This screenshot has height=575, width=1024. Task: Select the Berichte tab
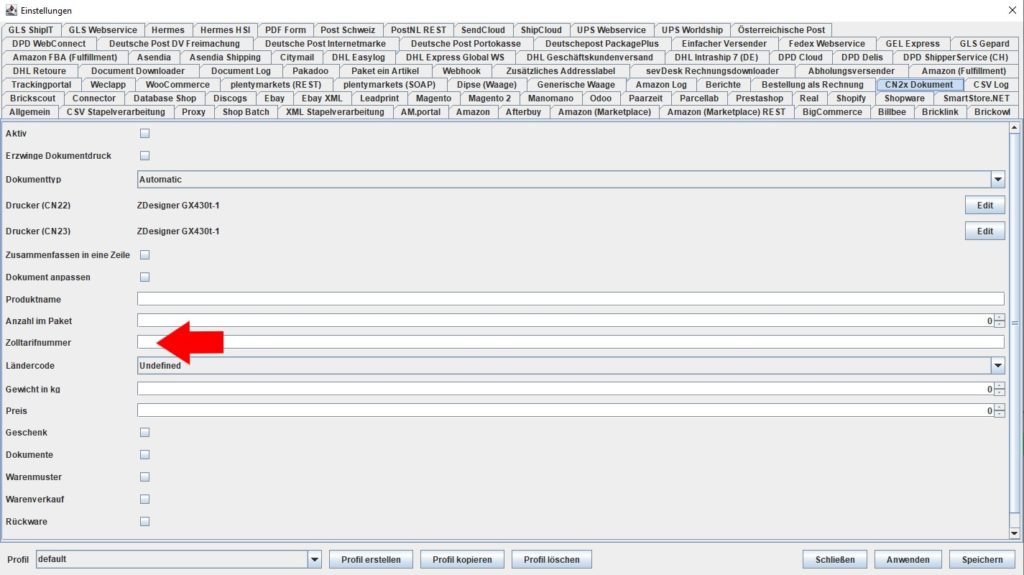(x=722, y=84)
